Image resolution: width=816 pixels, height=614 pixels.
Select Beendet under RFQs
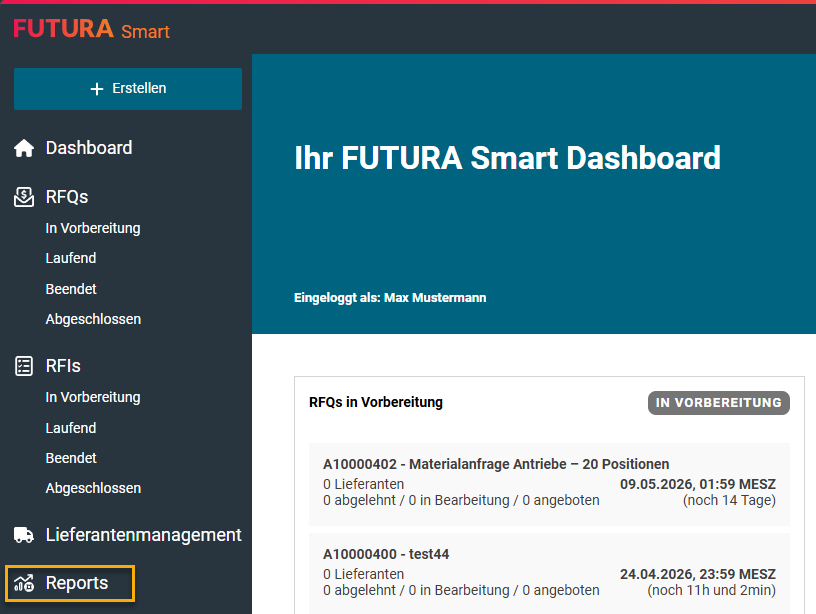71,289
